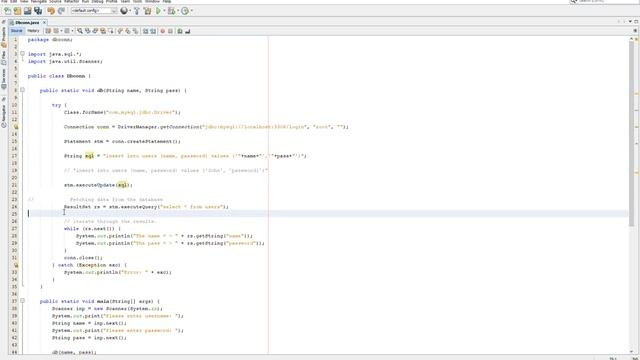Switch to History view
The image size is (640, 360).
pos(33,31)
